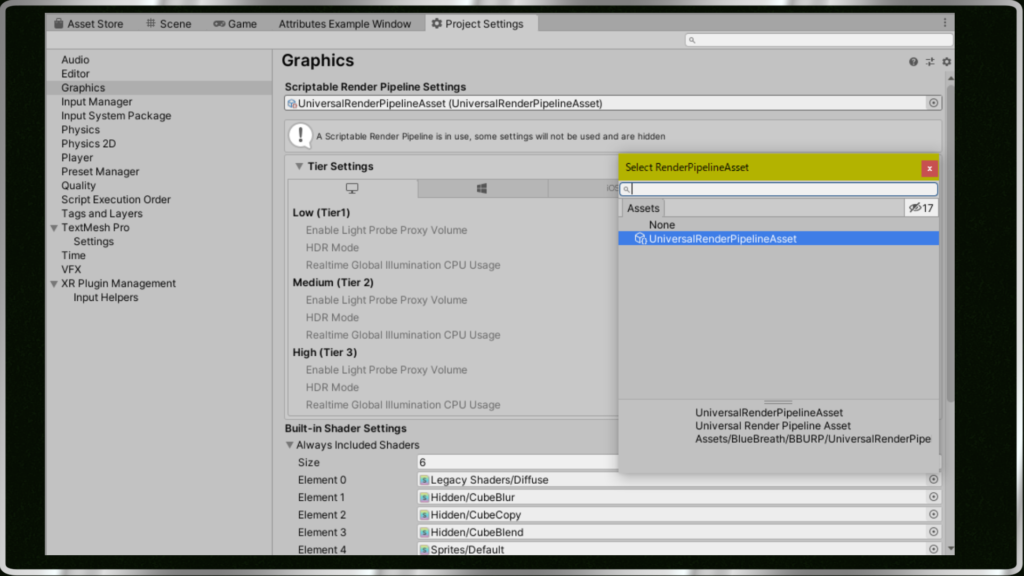This screenshot has width=1024, height=576.
Task: Click the Graphics presets slider icon
Action: pos(930,62)
